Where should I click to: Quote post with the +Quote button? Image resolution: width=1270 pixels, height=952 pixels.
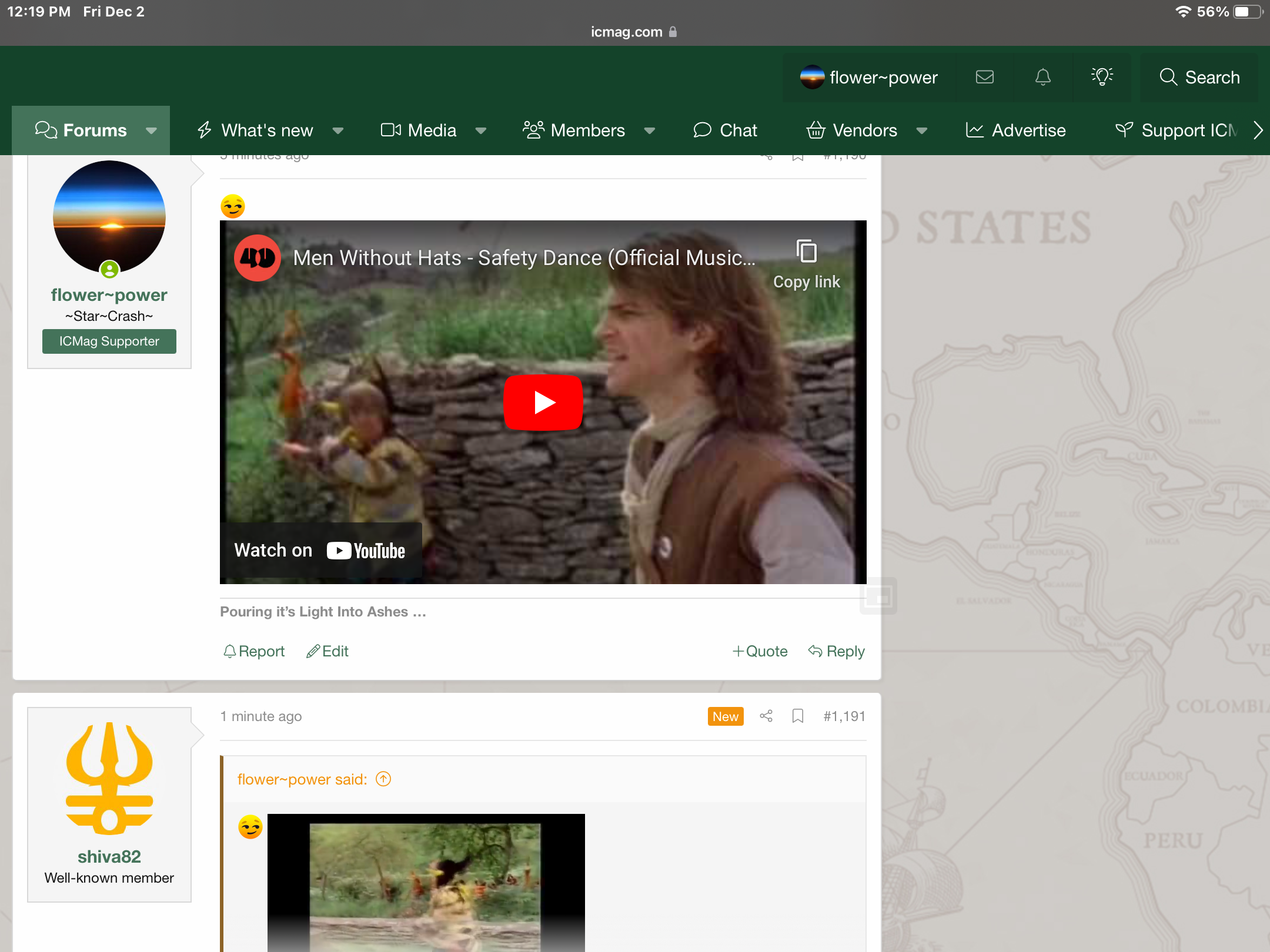760,651
